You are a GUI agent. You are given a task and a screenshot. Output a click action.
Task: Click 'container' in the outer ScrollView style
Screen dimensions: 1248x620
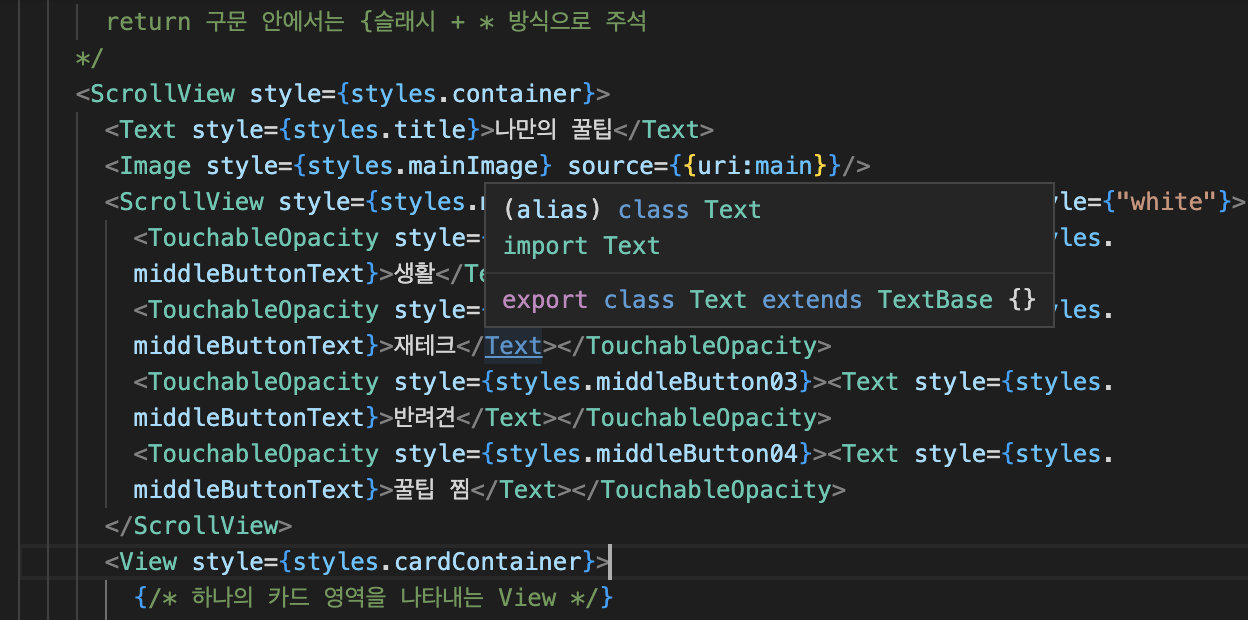(x=516, y=93)
